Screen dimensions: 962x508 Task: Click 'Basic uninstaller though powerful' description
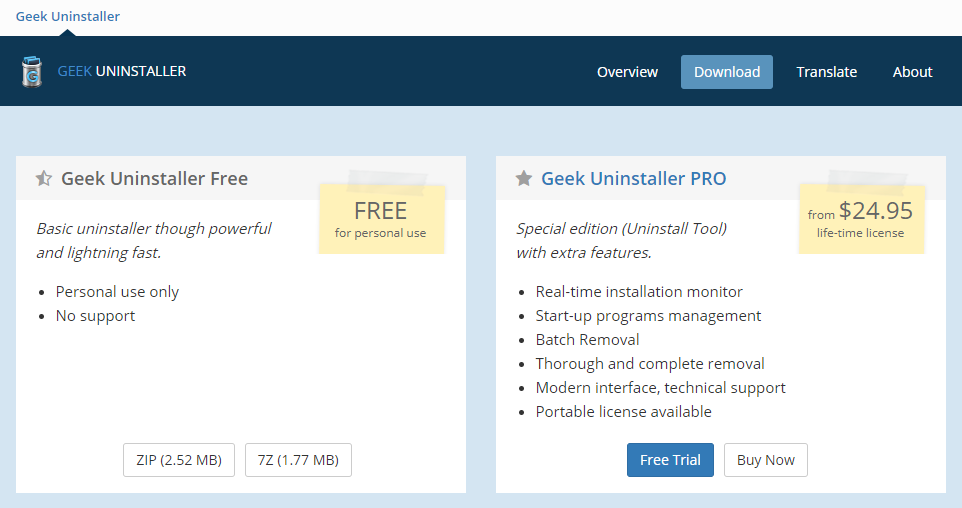pos(153,229)
